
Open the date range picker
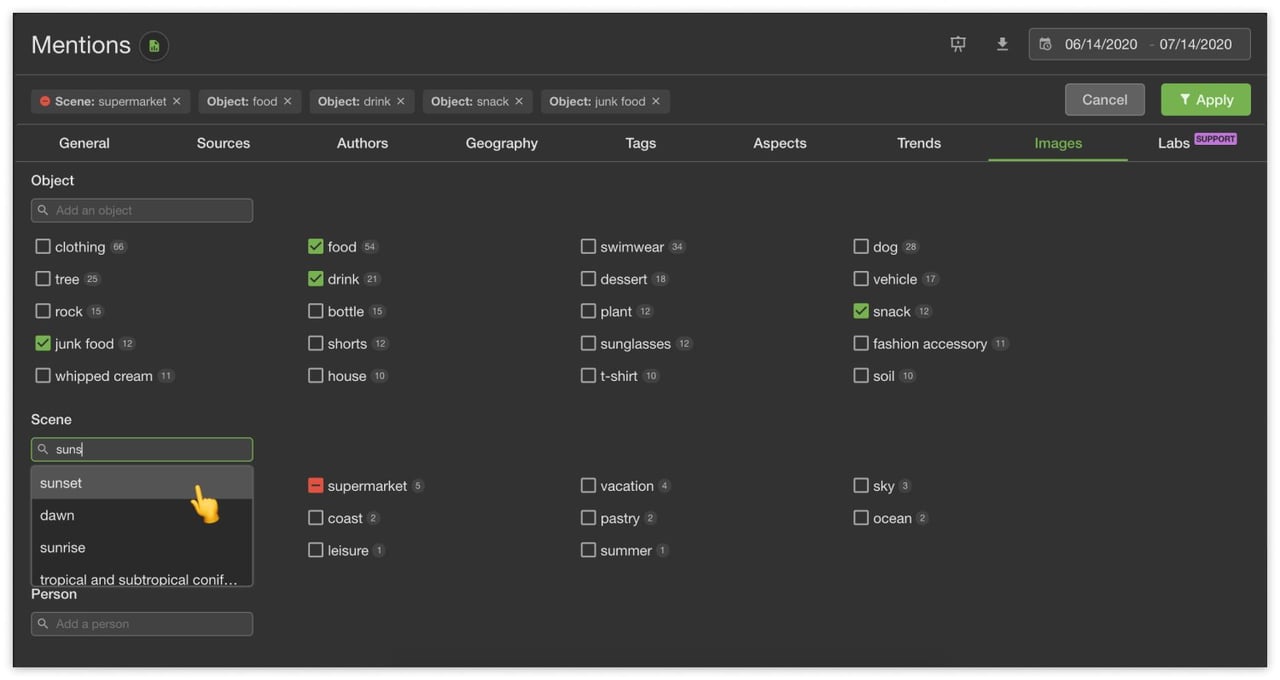(x=1139, y=44)
